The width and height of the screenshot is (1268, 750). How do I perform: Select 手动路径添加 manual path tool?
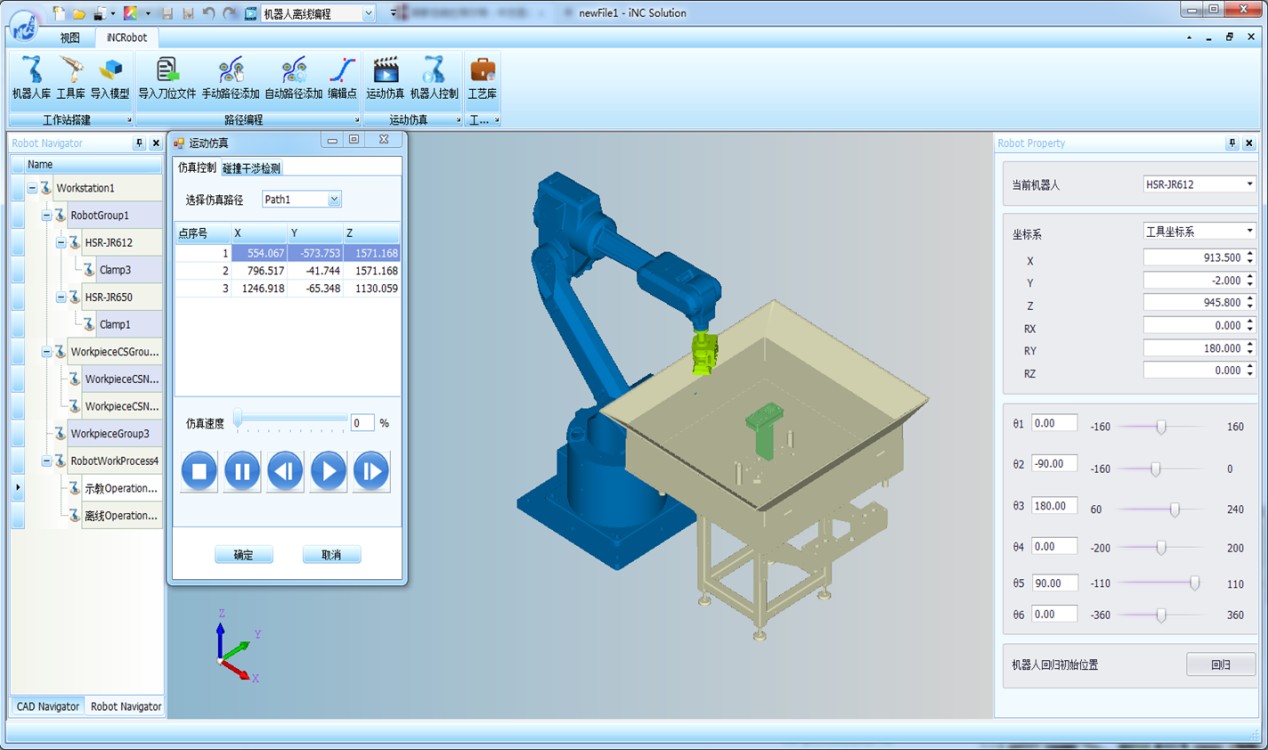tap(230, 77)
